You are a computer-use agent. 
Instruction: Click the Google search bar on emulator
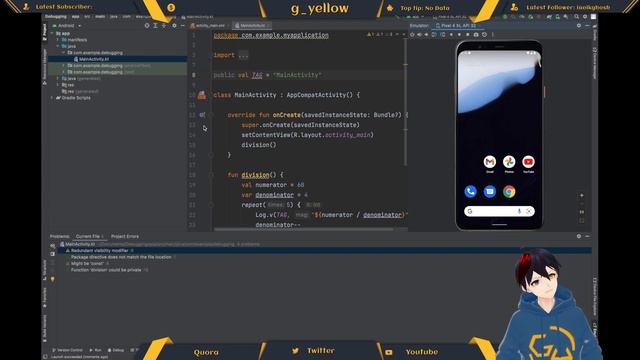(x=499, y=211)
